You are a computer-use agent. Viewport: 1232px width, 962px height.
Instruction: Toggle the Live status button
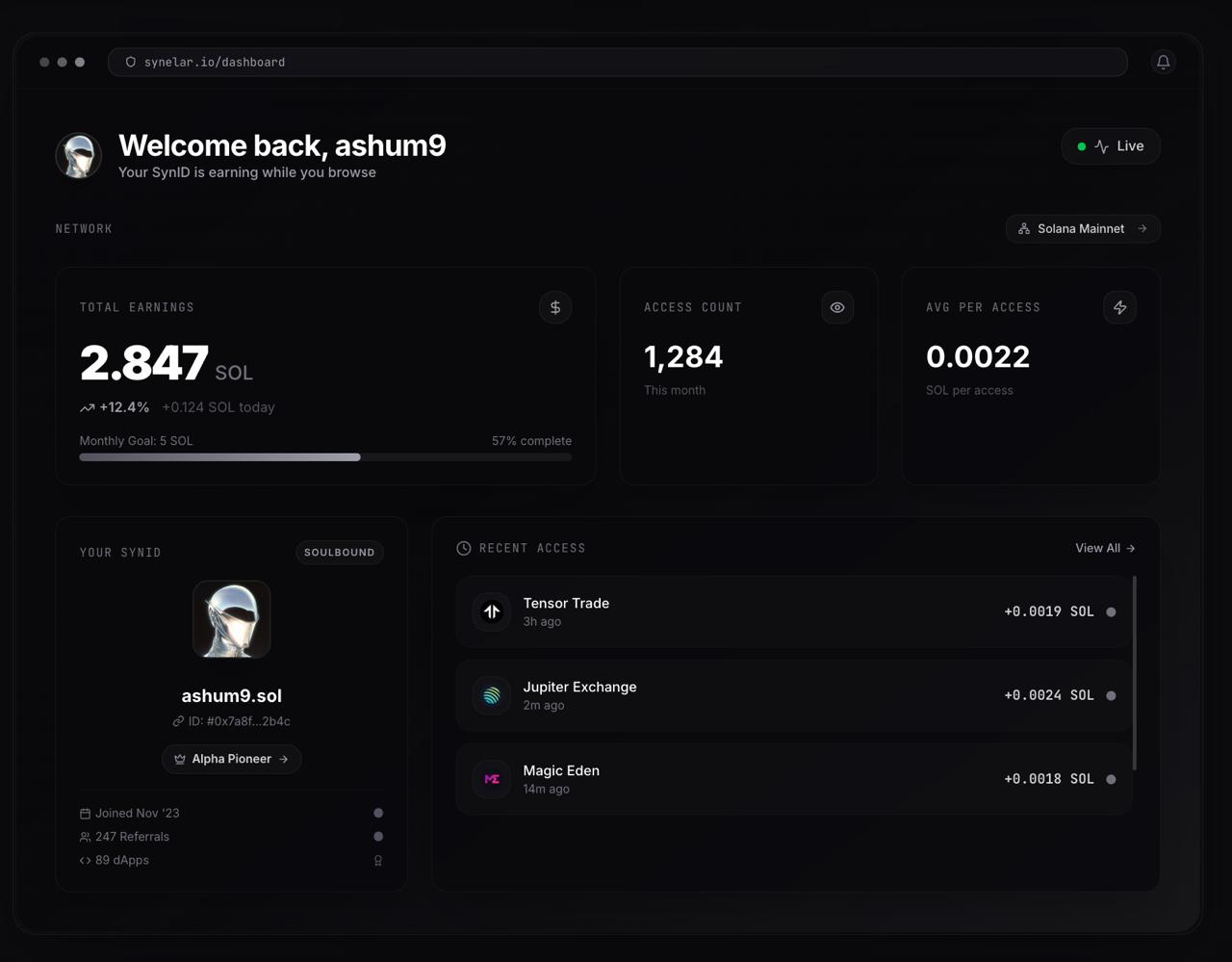[1111, 146]
